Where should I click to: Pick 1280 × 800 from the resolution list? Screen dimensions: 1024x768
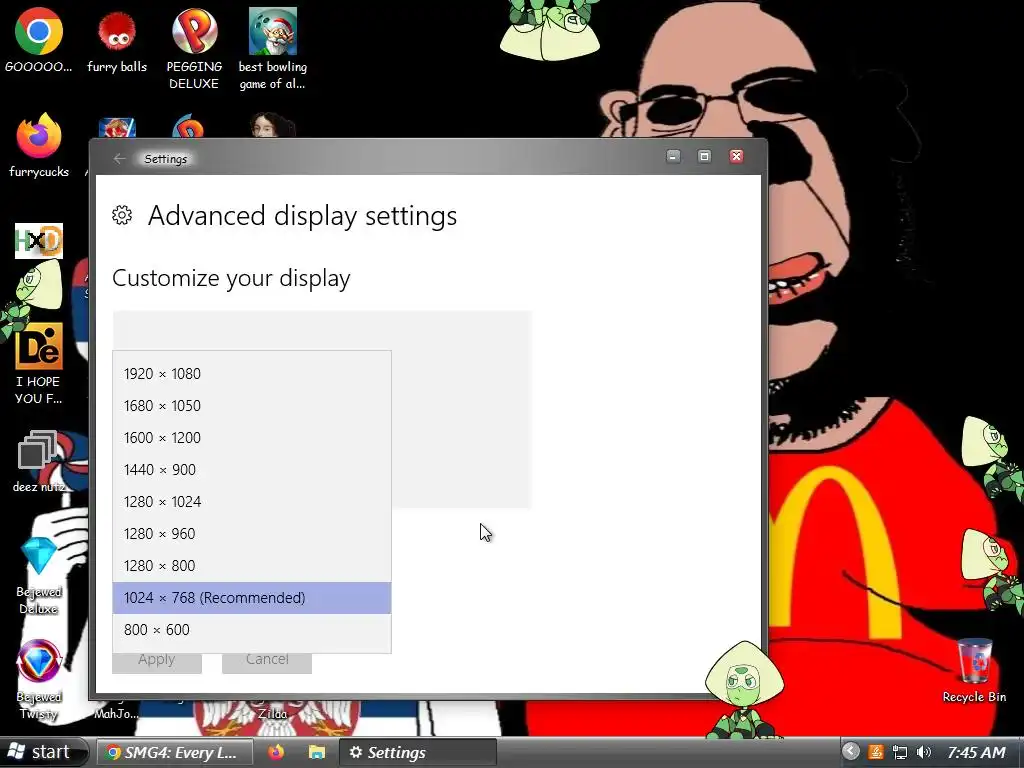tap(252, 566)
